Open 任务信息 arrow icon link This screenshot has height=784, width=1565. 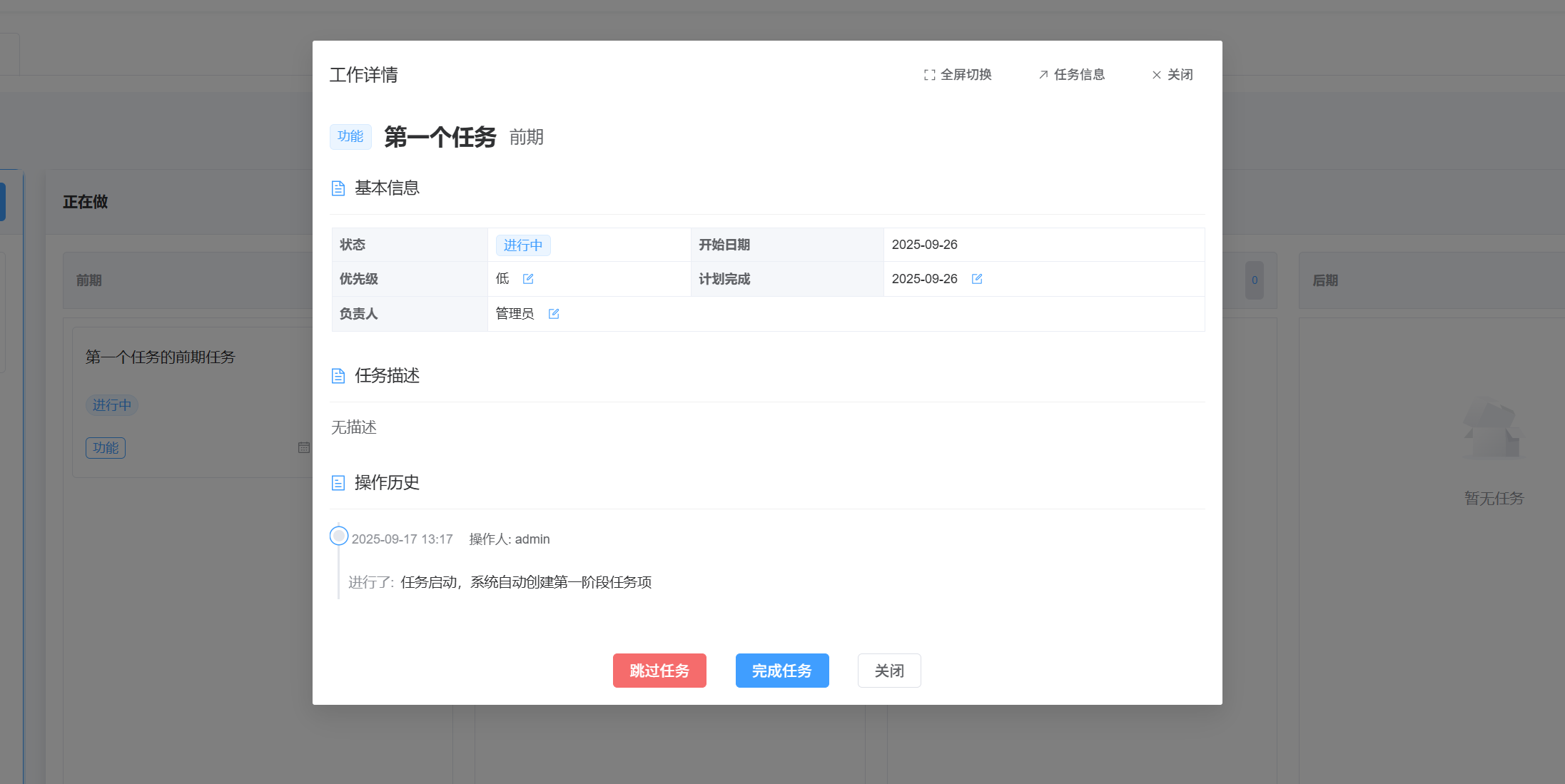[1043, 75]
